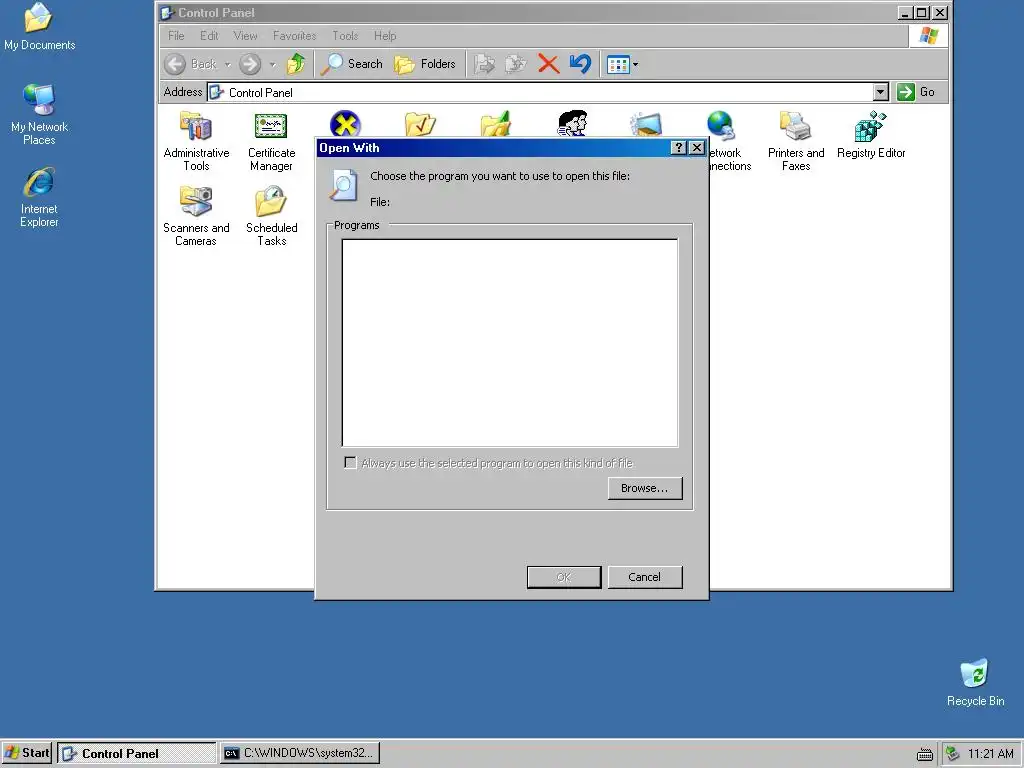This screenshot has height=768, width=1024.
Task: Open Internet Explorer desktop icon
Action: 39,197
